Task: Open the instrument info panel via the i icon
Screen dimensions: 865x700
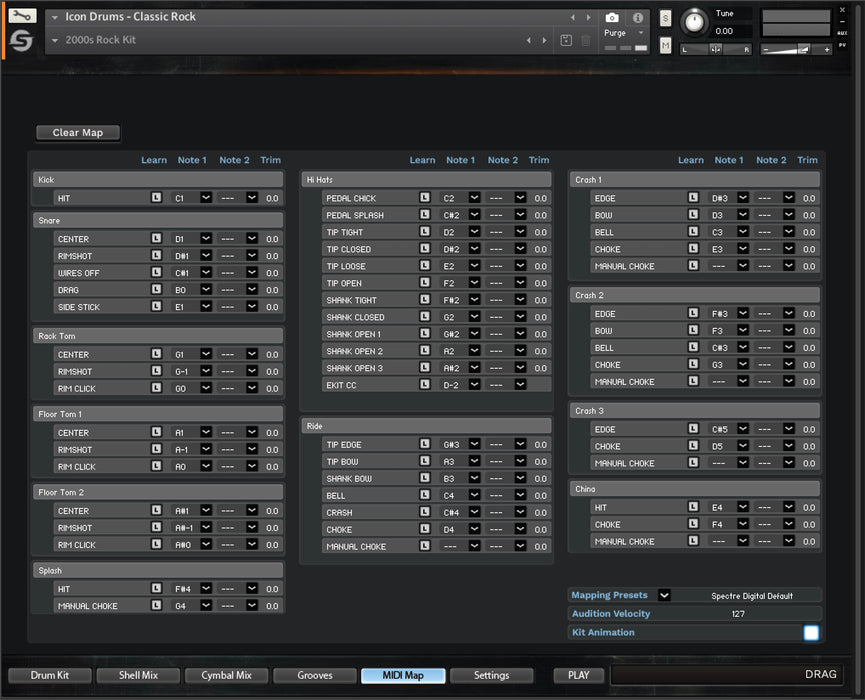Action: (637, 15)
